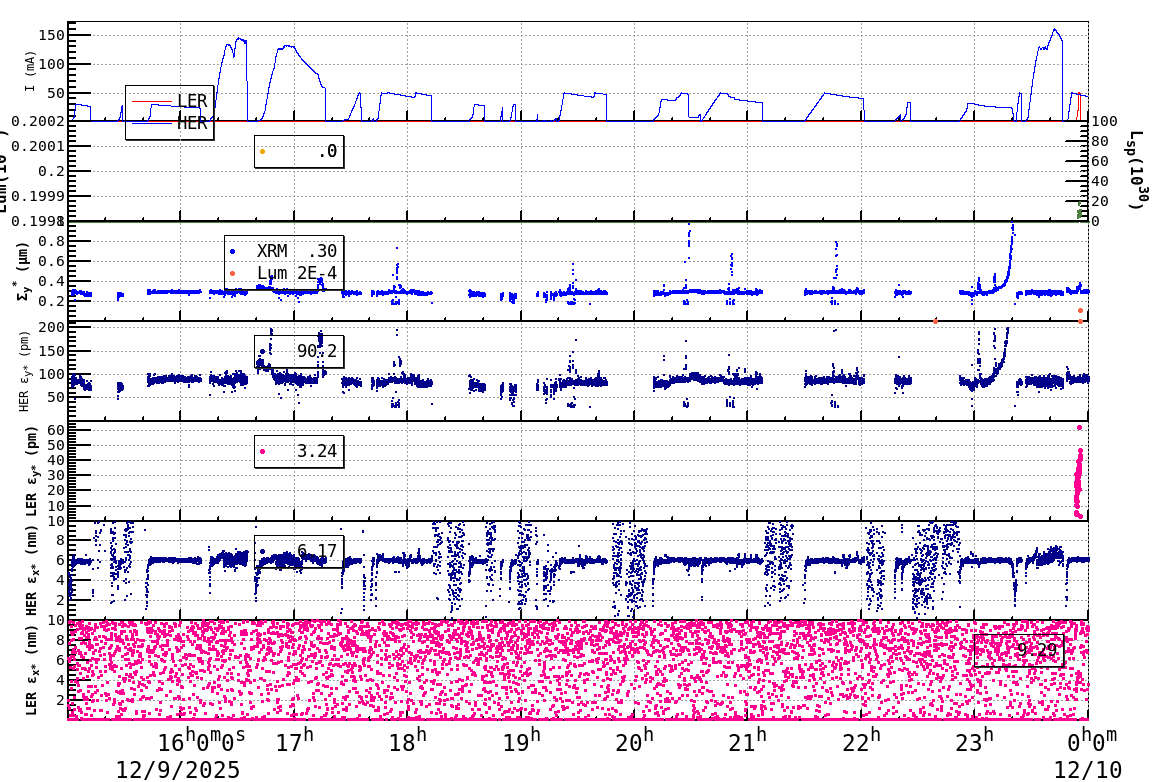
Task: Click the 3.24 value box
Action: [299, 451]
